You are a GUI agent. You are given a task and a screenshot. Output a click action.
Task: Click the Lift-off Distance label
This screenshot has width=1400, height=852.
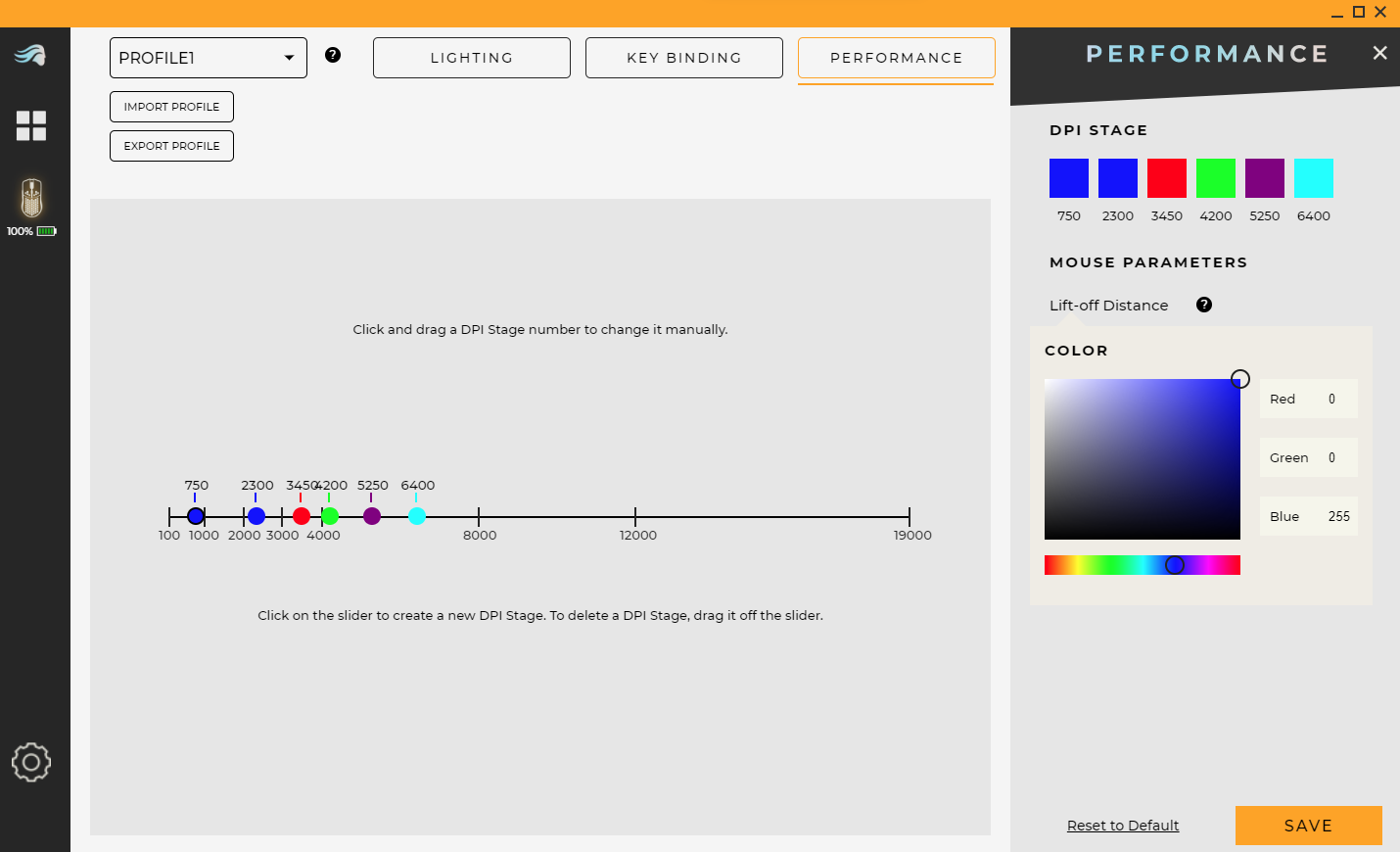tap(1108, 306)
